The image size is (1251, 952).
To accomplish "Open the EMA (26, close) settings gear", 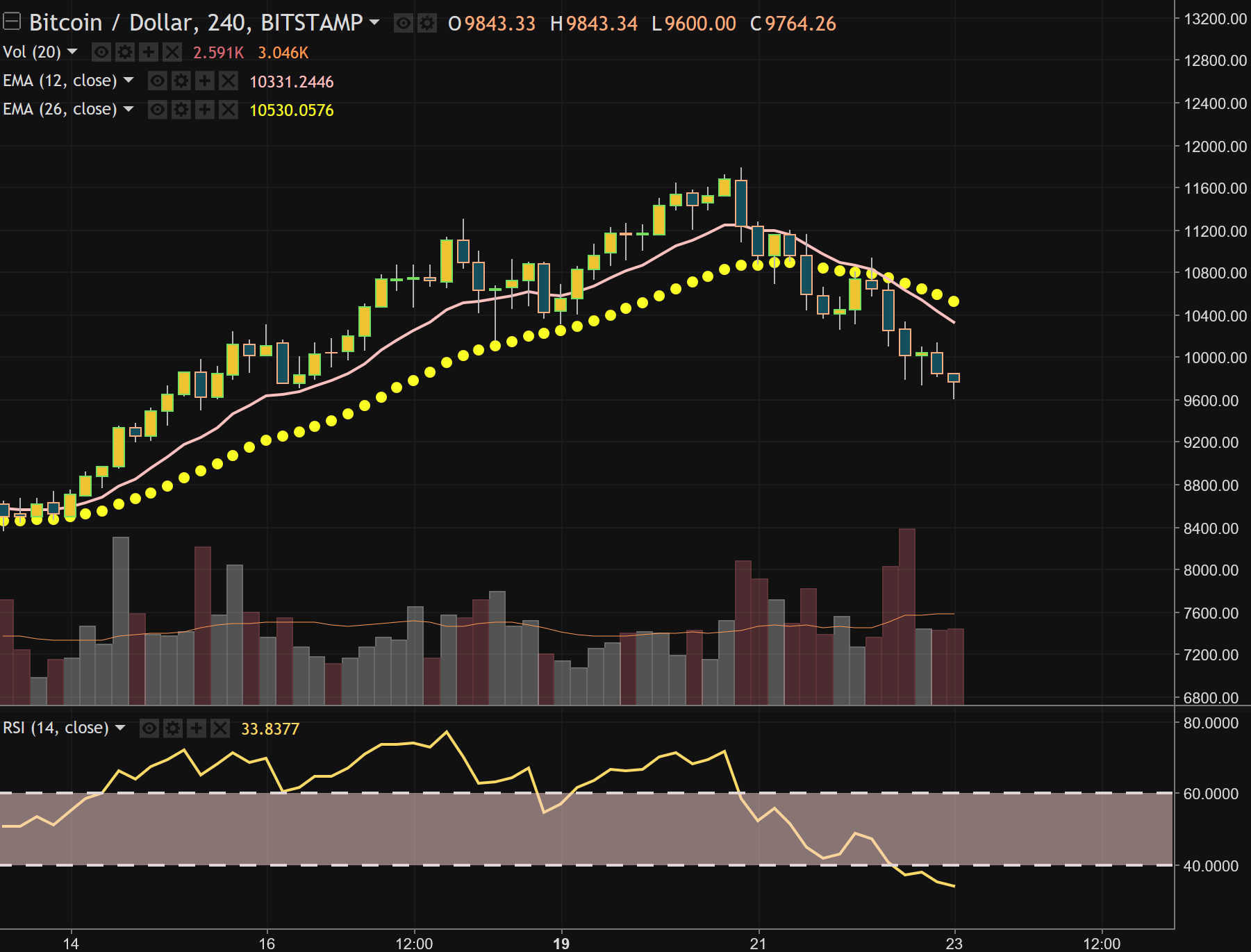I will pyautogui.click(x=181, y=110).
